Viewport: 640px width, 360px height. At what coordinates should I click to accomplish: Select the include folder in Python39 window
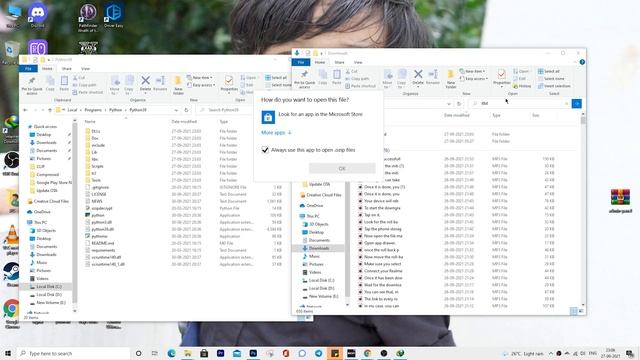98,145
